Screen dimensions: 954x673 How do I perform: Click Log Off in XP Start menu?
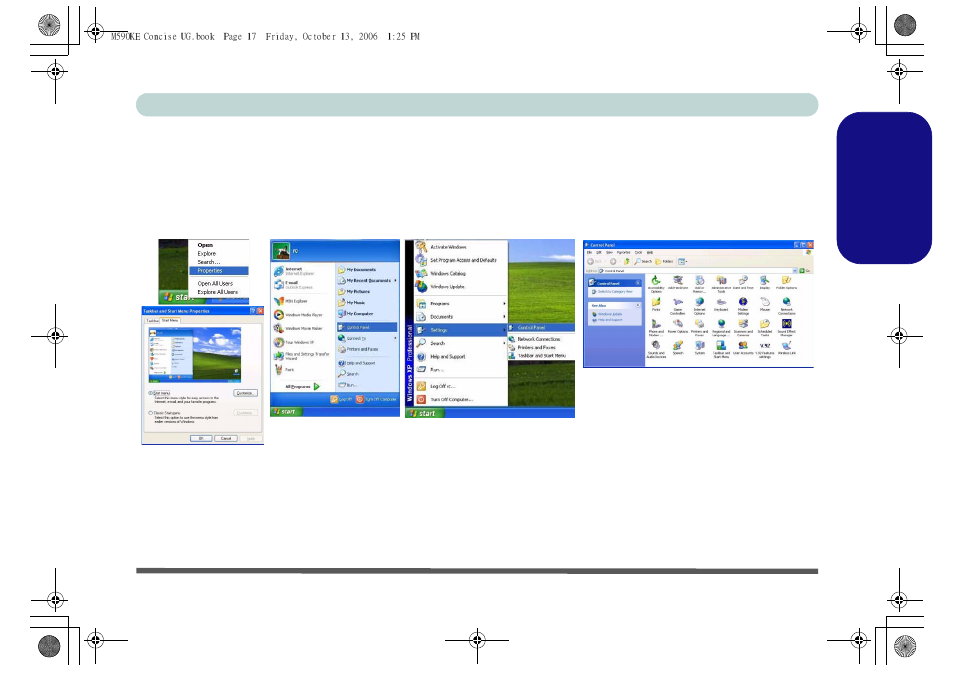[341, 399]
